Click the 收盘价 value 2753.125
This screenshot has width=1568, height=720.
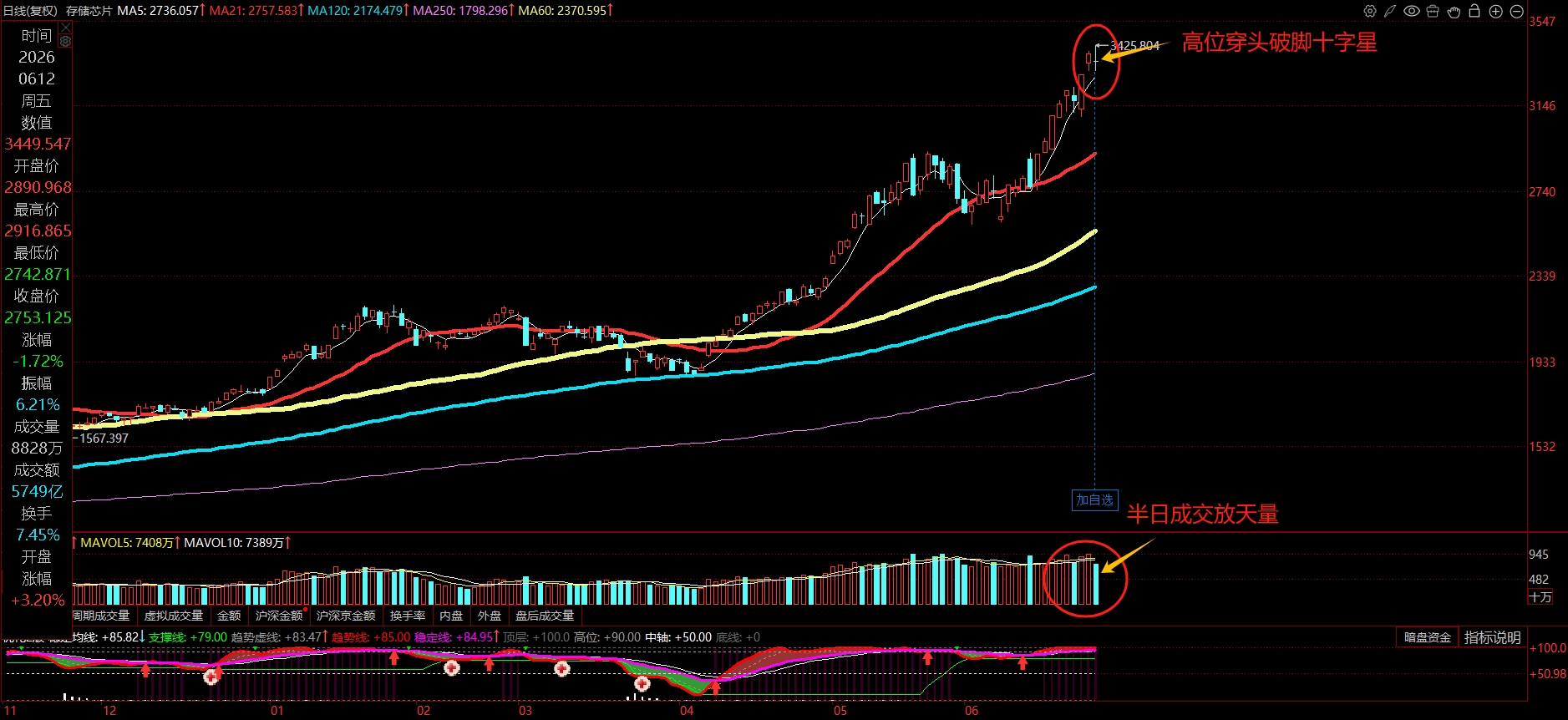tap(38, 317)
